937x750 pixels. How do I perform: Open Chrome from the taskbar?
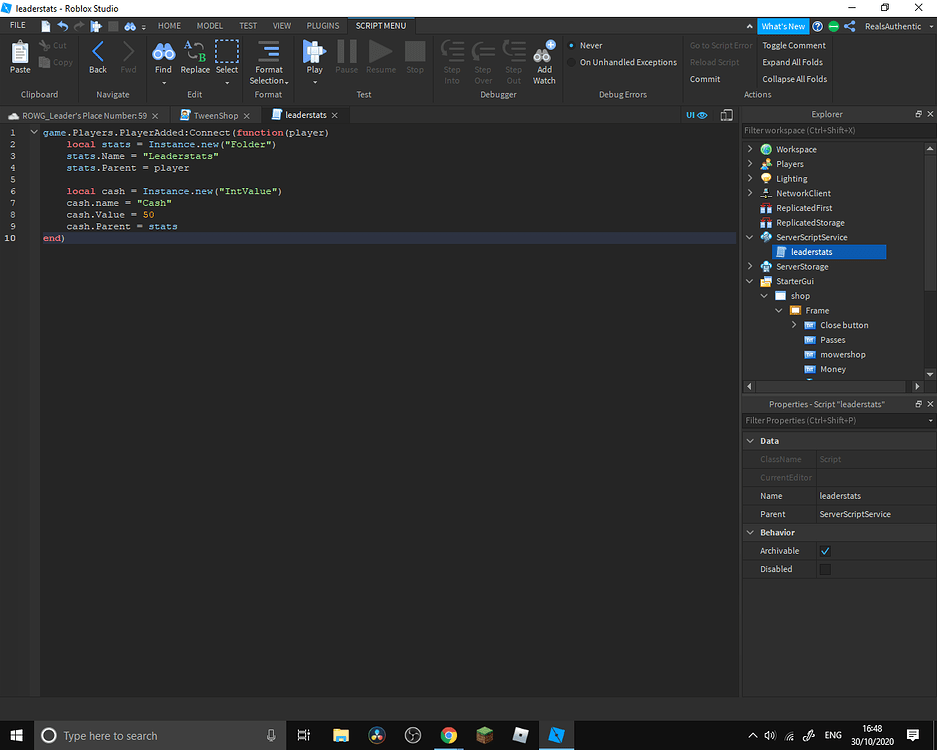point(449,735)
